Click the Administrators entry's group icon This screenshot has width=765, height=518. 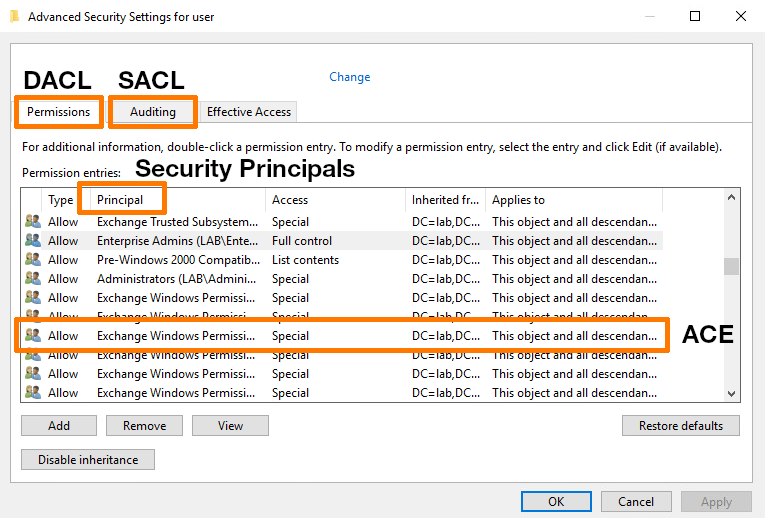tap(33, 279)
